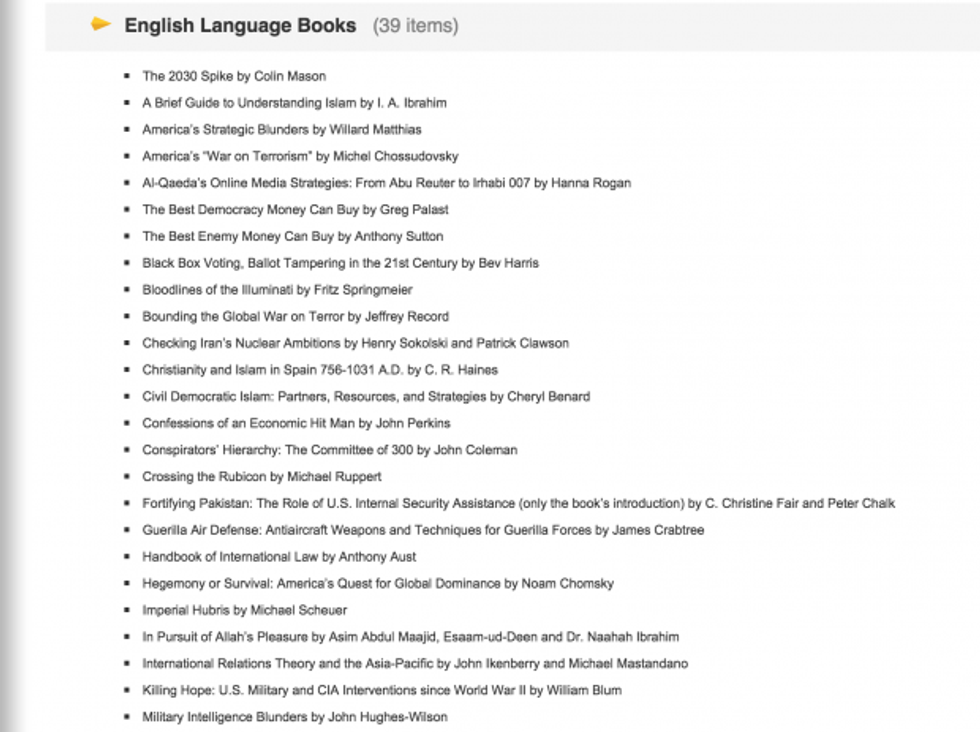Open Confessions of an Economic Hit Man

(296, 423)
